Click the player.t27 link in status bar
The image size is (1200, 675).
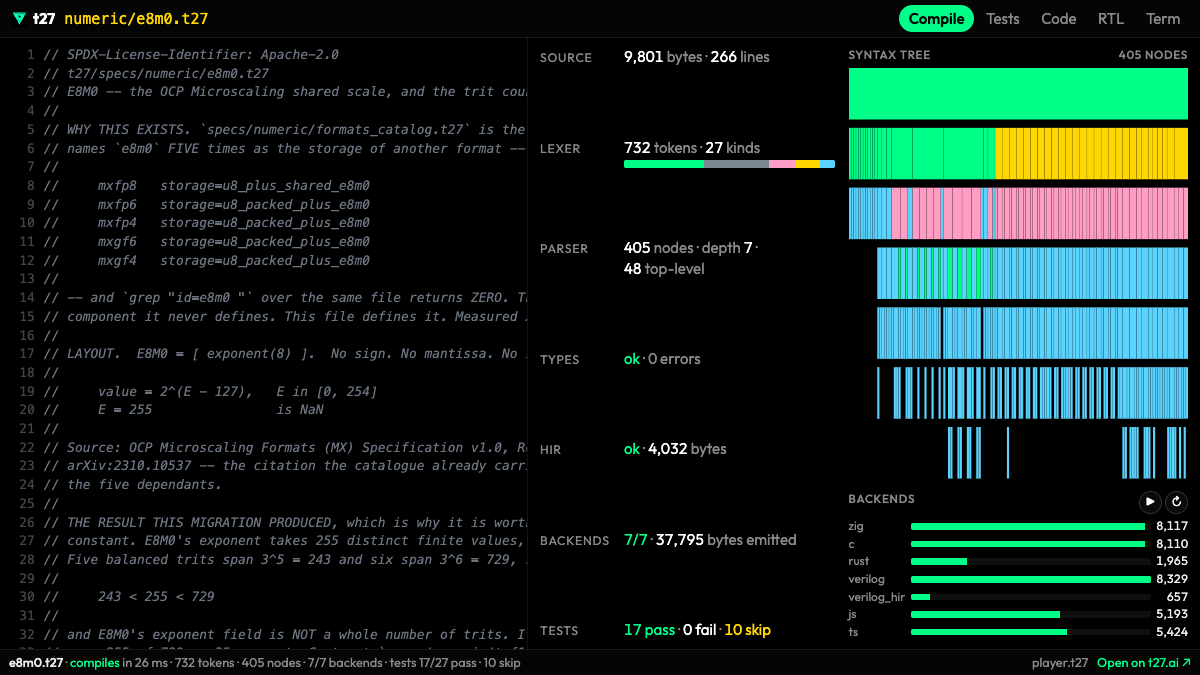tap(1060, 663)
